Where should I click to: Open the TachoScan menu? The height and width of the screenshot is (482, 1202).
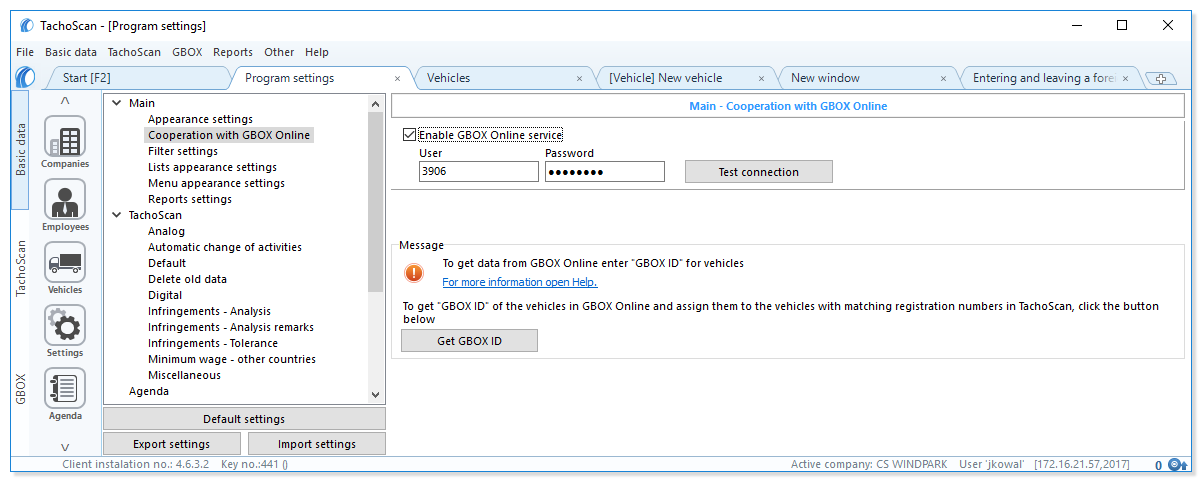tap(134, 52)
